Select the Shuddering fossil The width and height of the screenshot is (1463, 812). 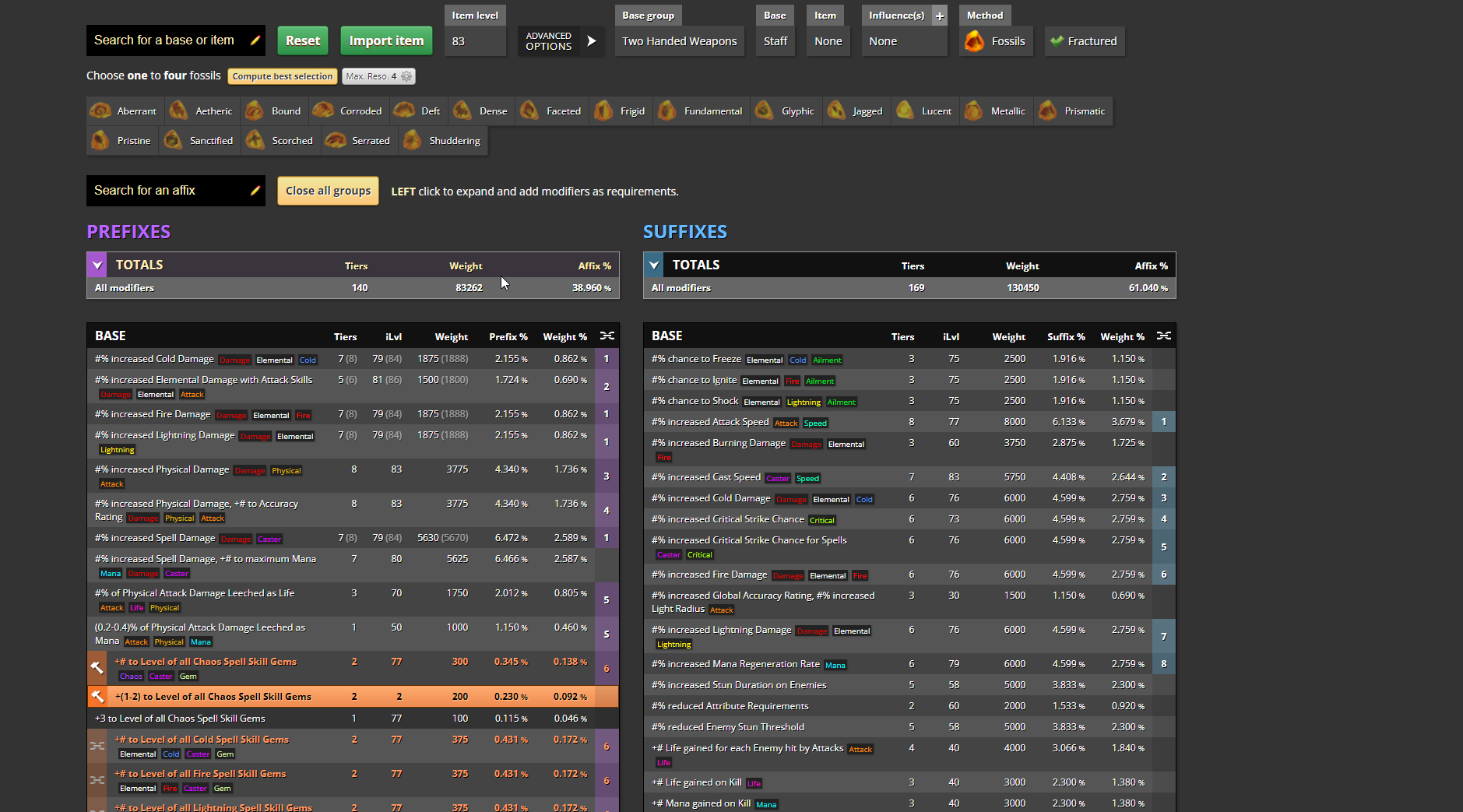[443, 141]
